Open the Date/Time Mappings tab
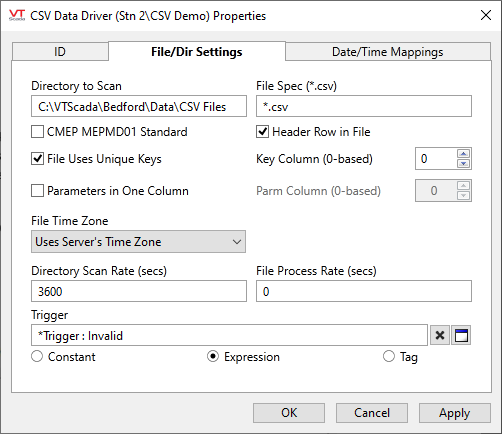This screenshot has width=502, height=434. tap(388, 52)
